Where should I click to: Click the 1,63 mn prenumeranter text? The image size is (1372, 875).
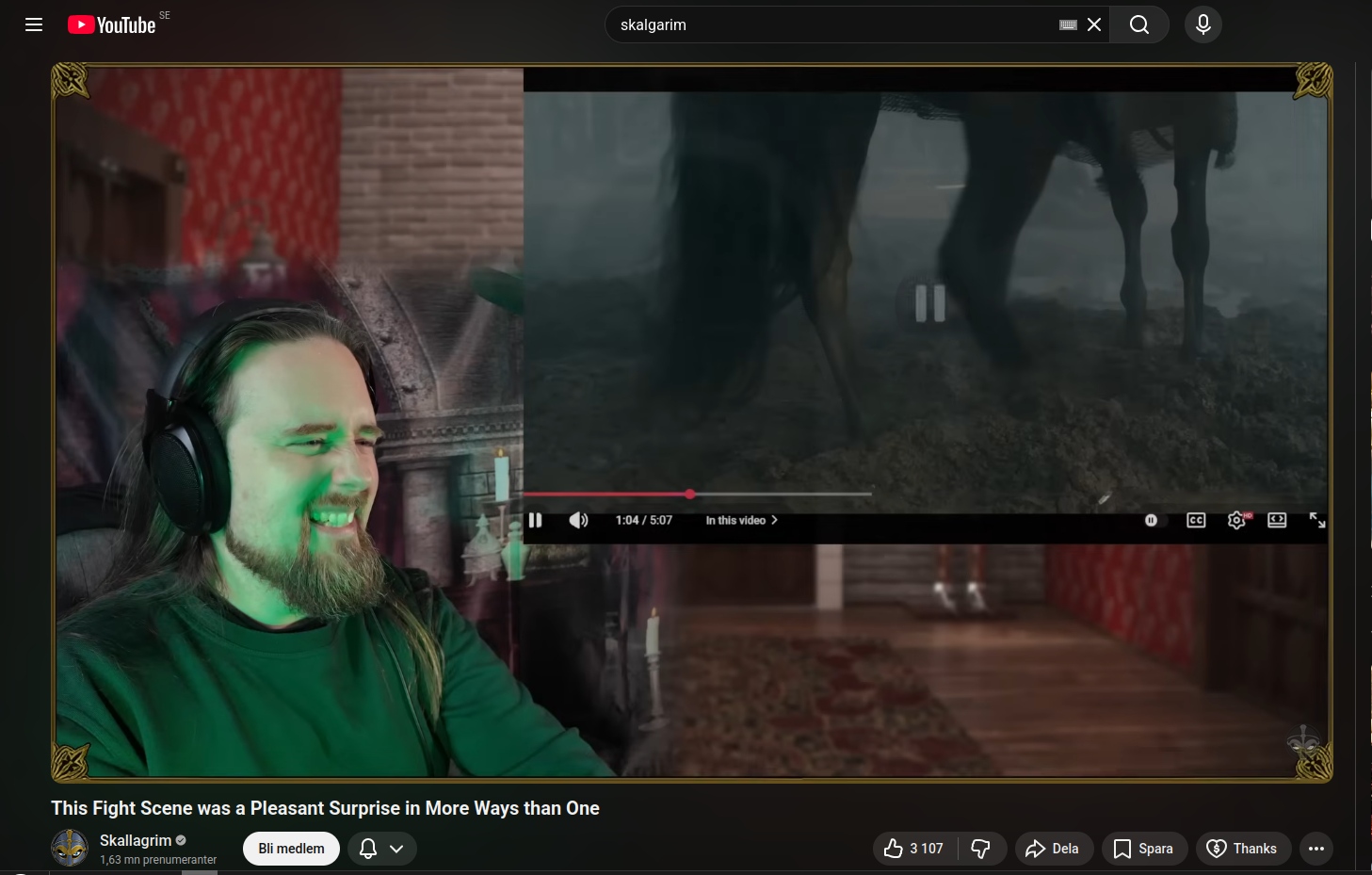158,860
